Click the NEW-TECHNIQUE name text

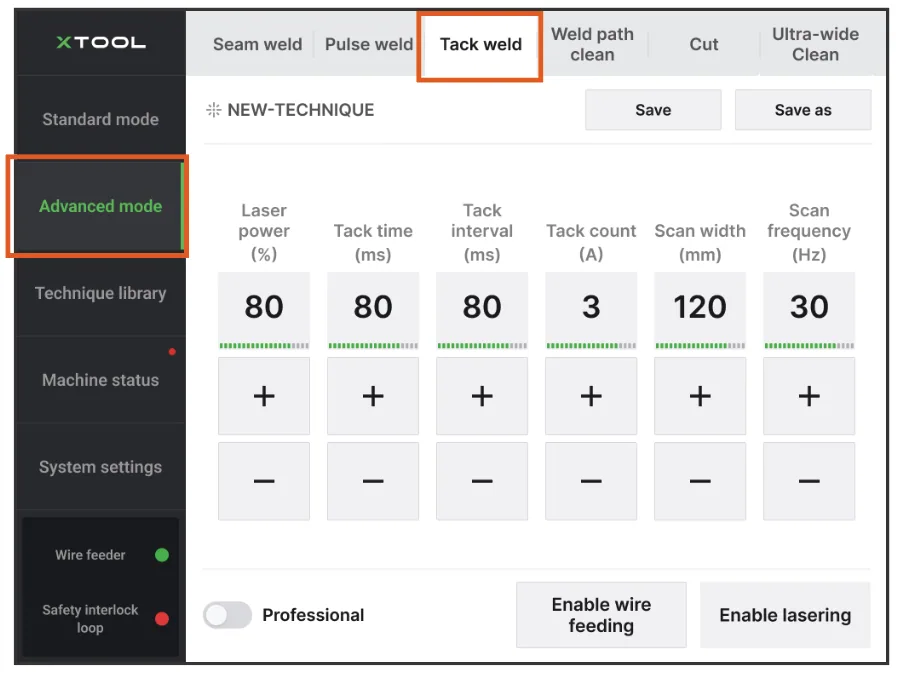(301, 110)
